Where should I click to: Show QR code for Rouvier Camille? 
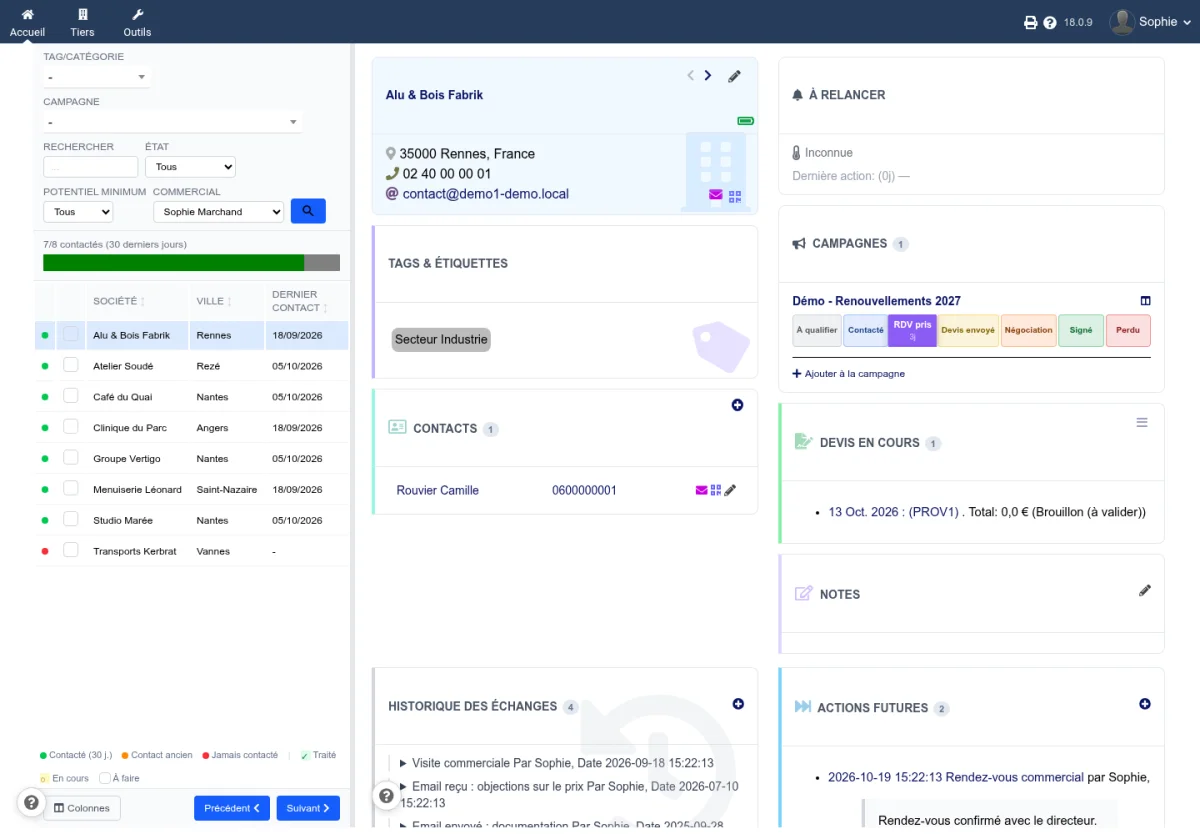716,490
